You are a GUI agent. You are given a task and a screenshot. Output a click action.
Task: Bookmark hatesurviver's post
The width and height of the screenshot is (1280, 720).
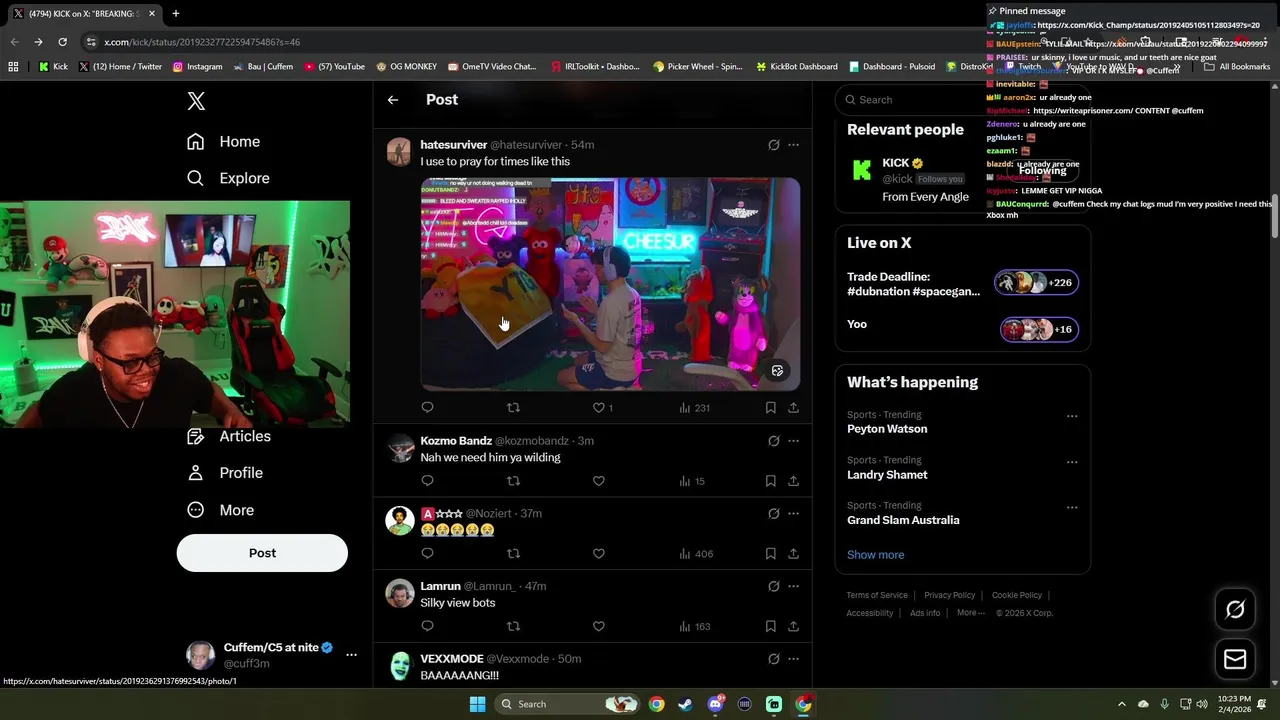coord(770,407)
